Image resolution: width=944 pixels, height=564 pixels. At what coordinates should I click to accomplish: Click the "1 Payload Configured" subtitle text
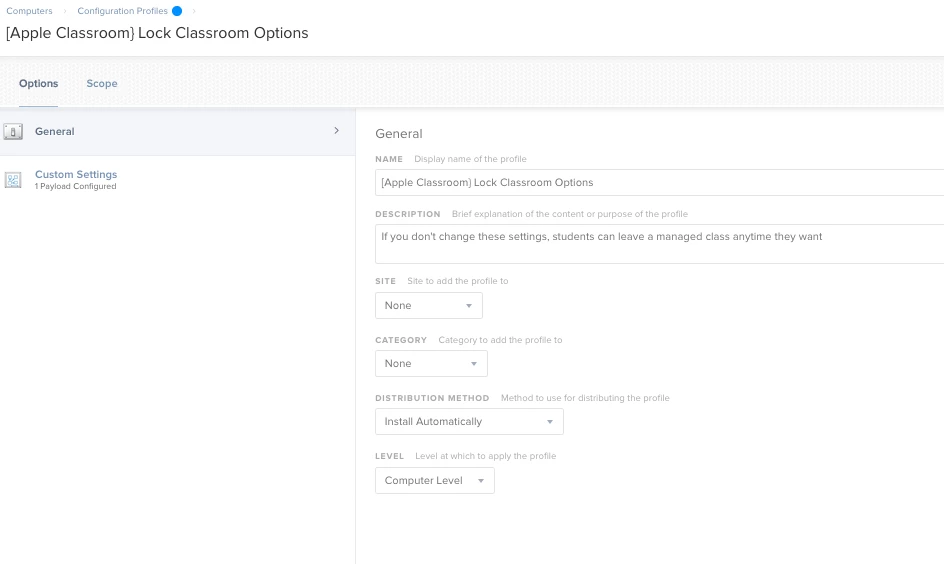[76, 187]
